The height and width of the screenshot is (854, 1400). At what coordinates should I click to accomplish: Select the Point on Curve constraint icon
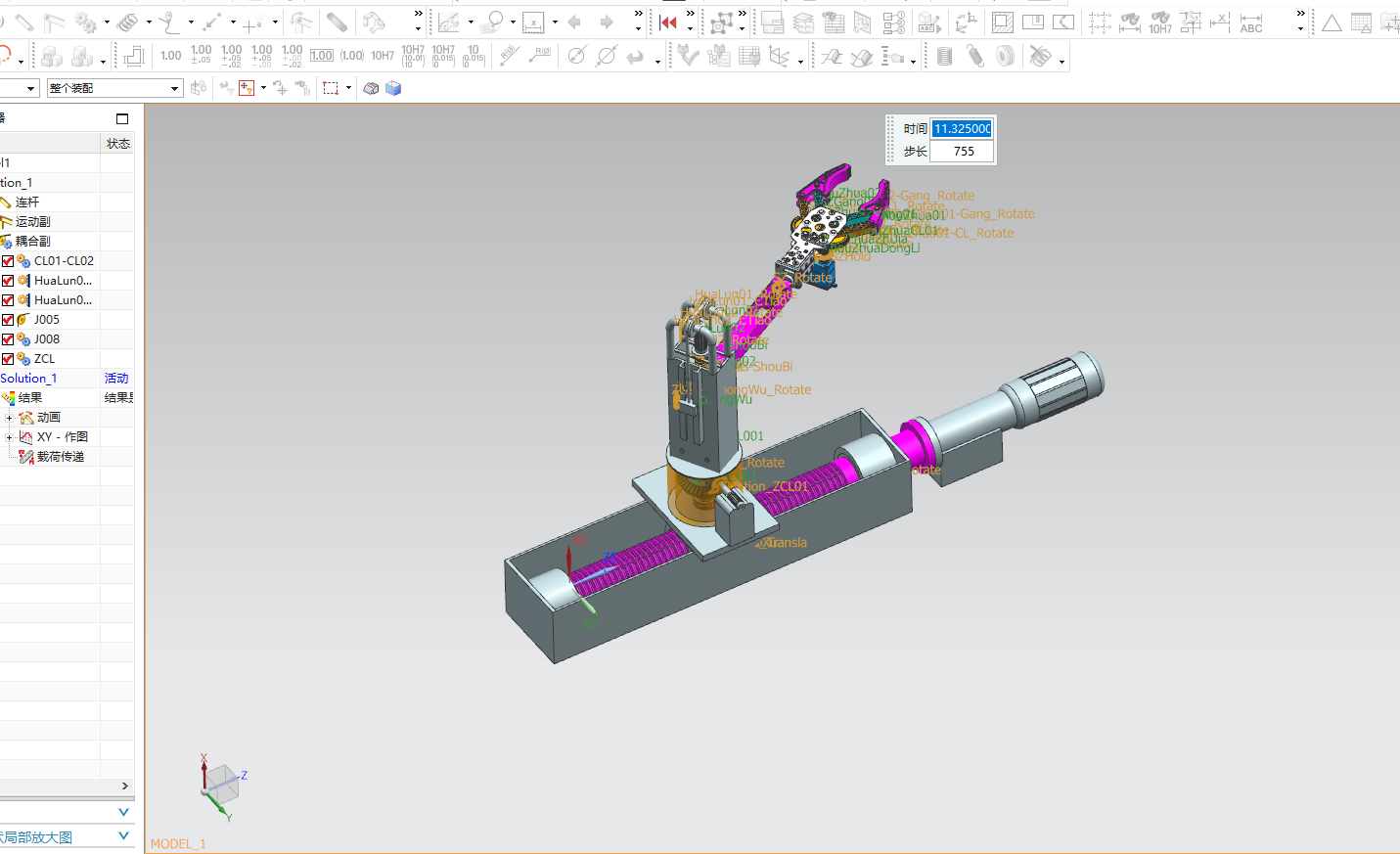(170, 22)
